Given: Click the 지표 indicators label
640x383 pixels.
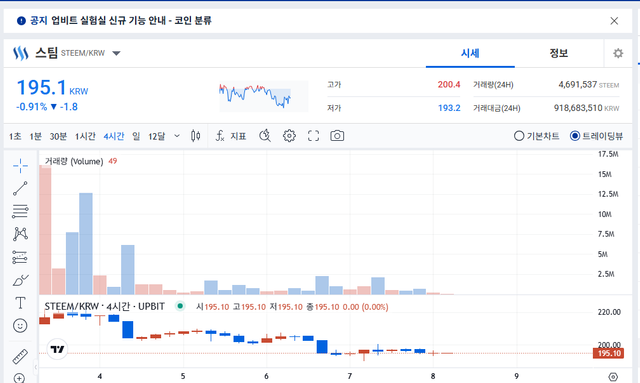Looking at the screenshot, I should coord(238,136).
